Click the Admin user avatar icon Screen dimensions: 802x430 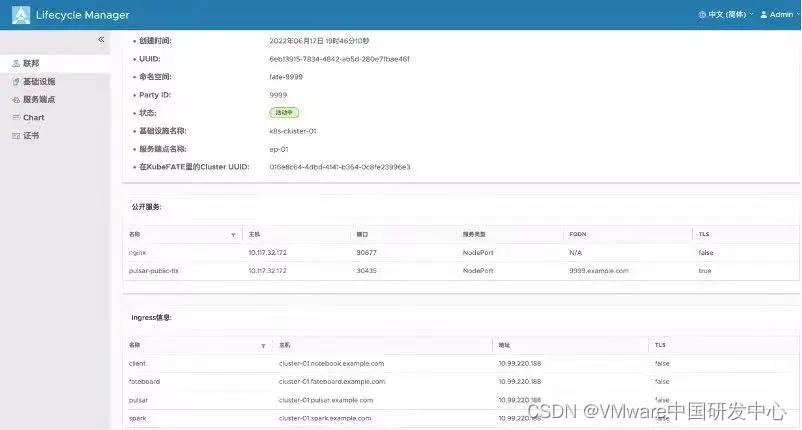[x=764, y=14]
